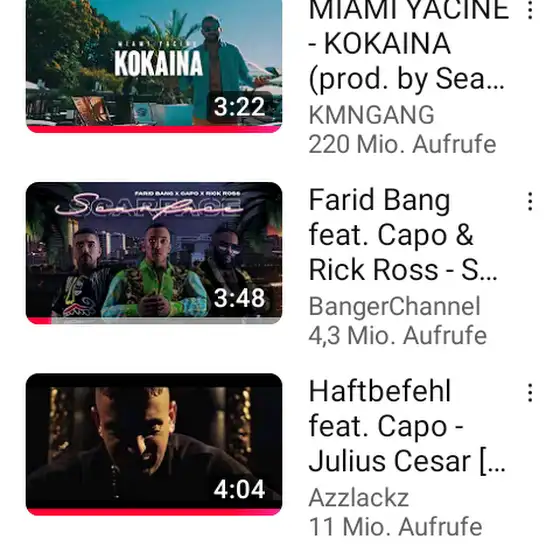Image resolution: width=560 pixels, height=560 pixels.
Task: Click the red watched progress bar under Scarface
Action: coord(40,321)
